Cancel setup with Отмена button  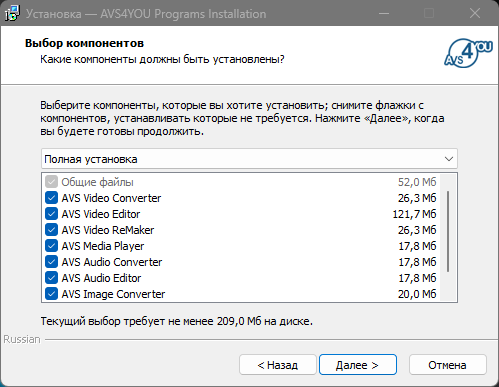click(448, 365)
